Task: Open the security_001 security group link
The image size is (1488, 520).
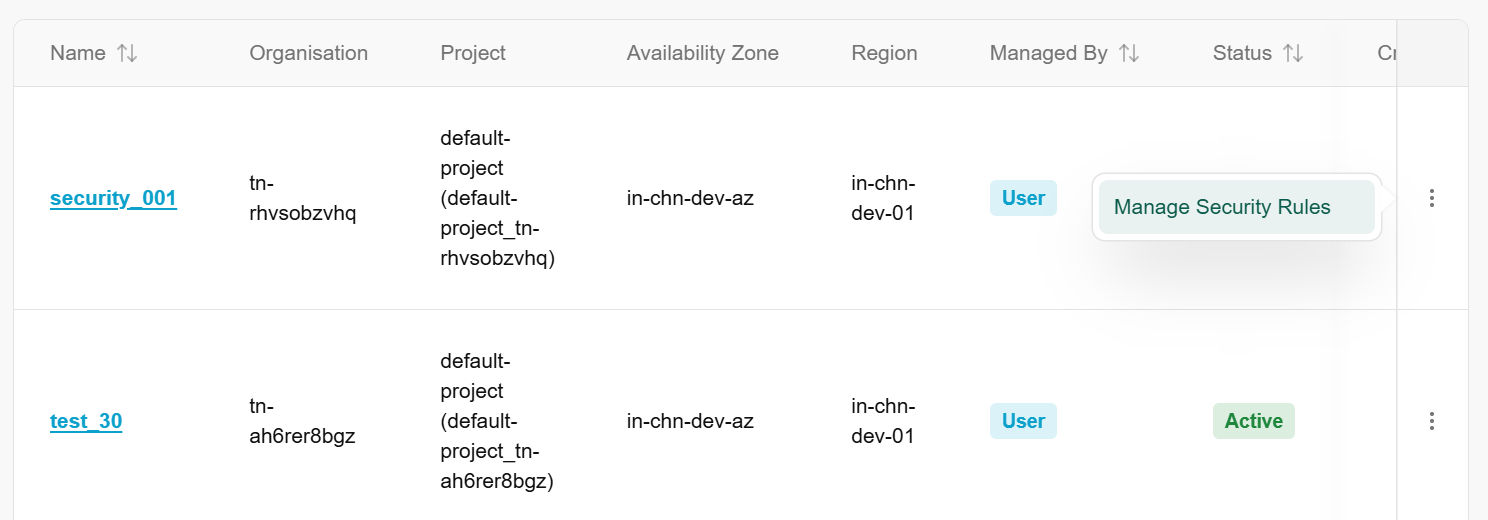Action: coord(113,198)
